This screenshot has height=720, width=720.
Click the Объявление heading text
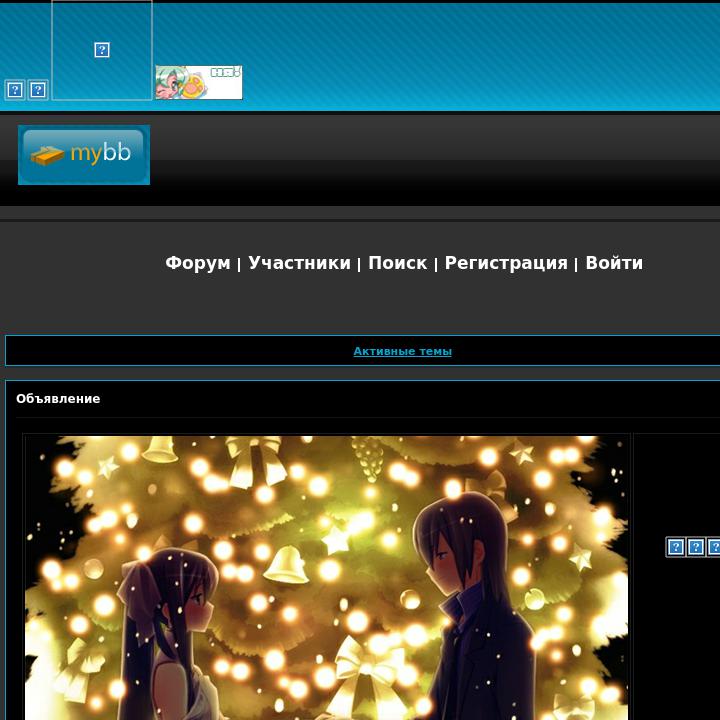click(58, 399)
